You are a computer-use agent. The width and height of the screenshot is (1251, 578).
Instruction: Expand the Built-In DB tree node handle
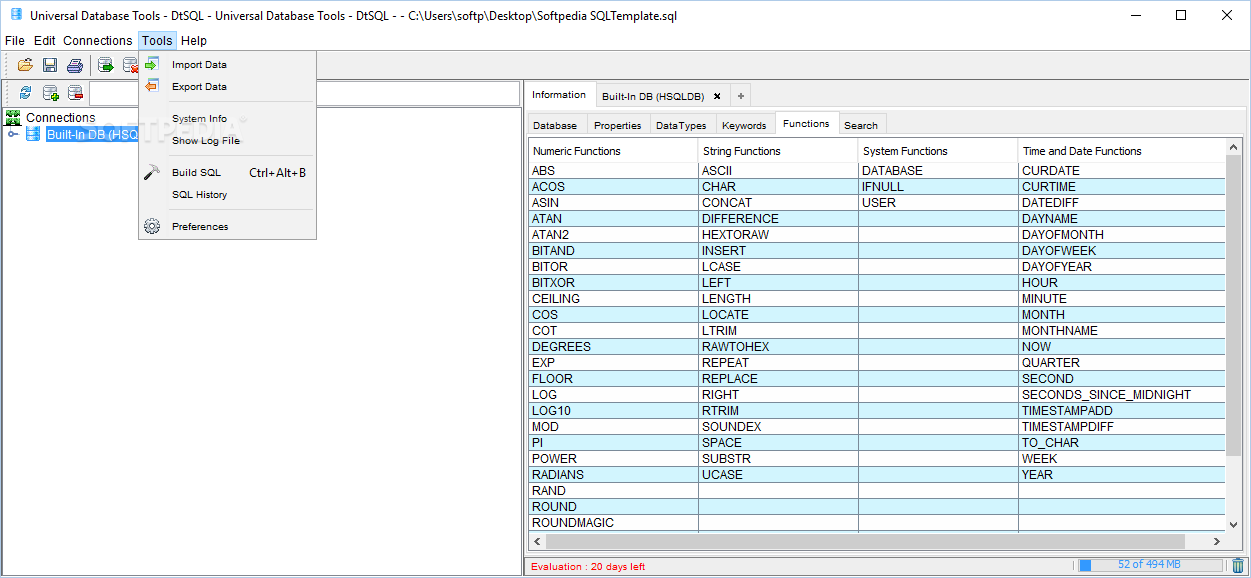pos(13,134)
